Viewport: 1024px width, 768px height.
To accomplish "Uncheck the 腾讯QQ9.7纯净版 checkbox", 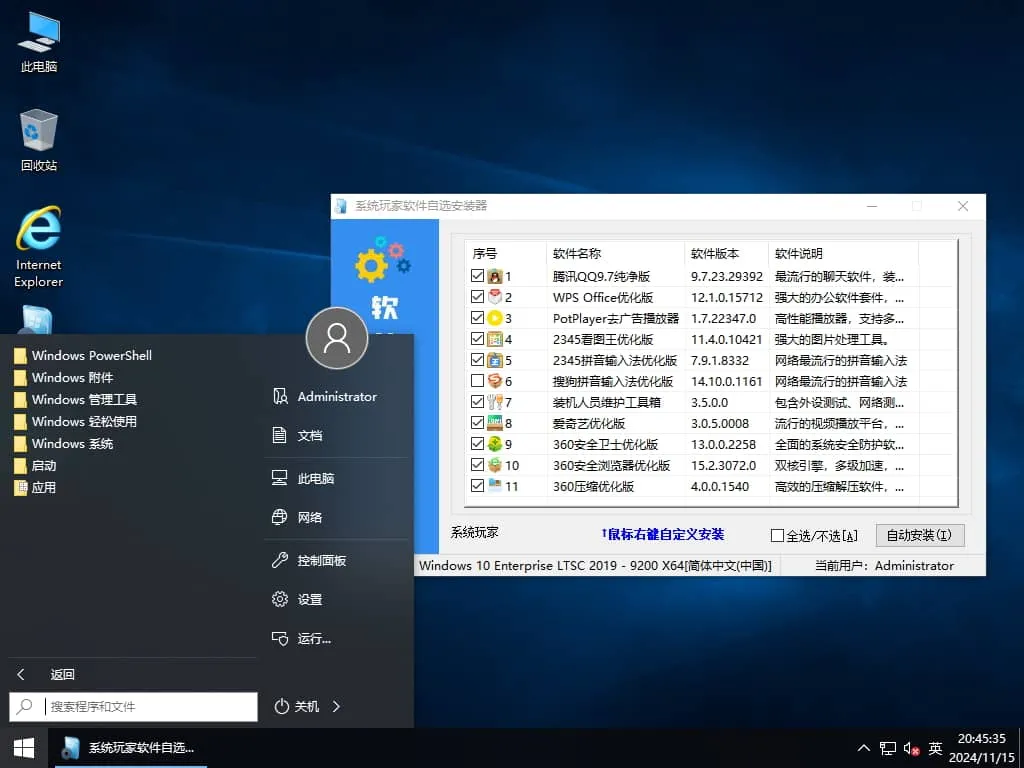I will click(x=477, y=276).
